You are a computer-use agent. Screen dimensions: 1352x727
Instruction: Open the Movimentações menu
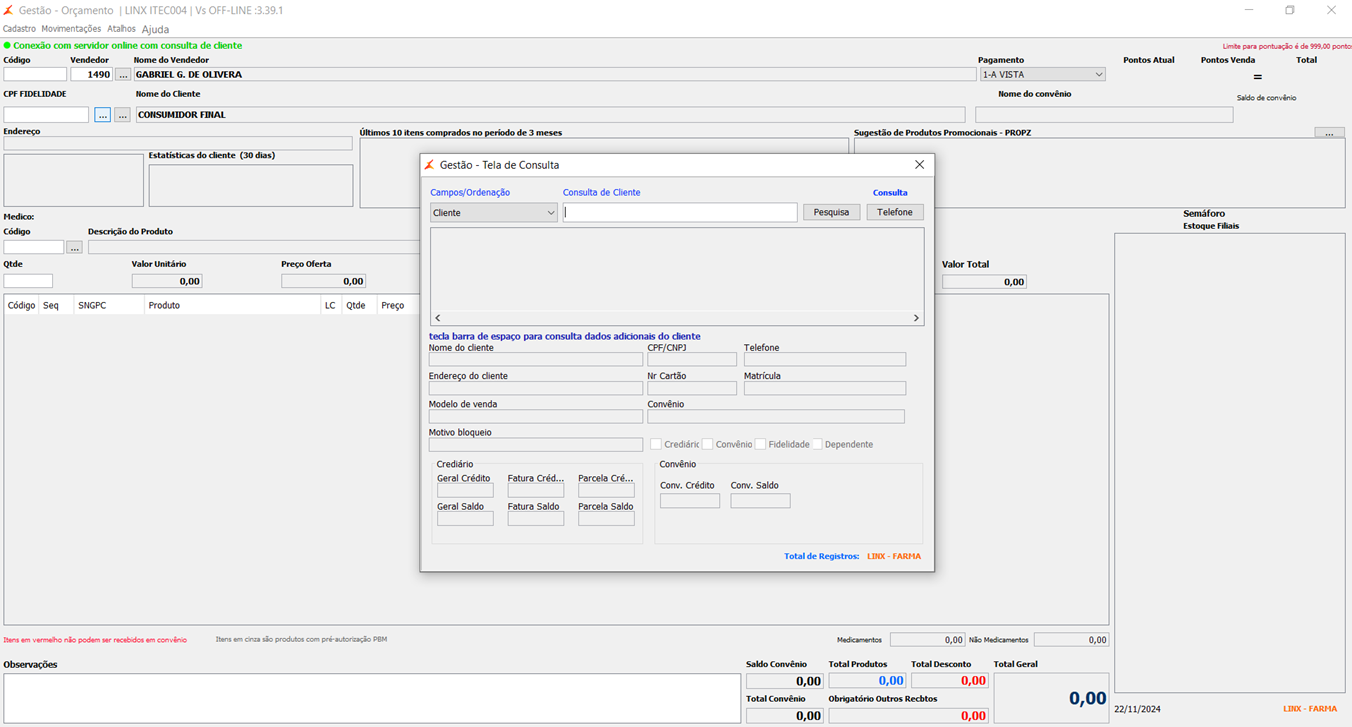click(71, 29)
